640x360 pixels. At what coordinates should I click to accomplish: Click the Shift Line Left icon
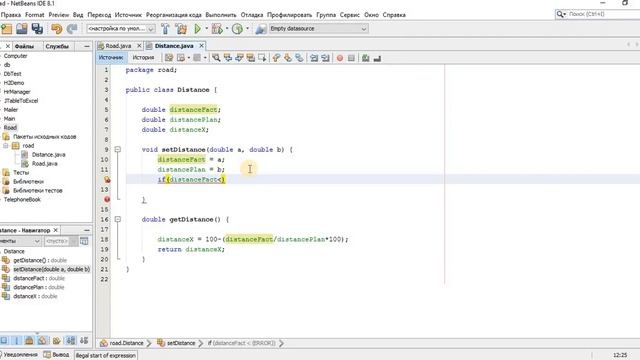[314, 58]
